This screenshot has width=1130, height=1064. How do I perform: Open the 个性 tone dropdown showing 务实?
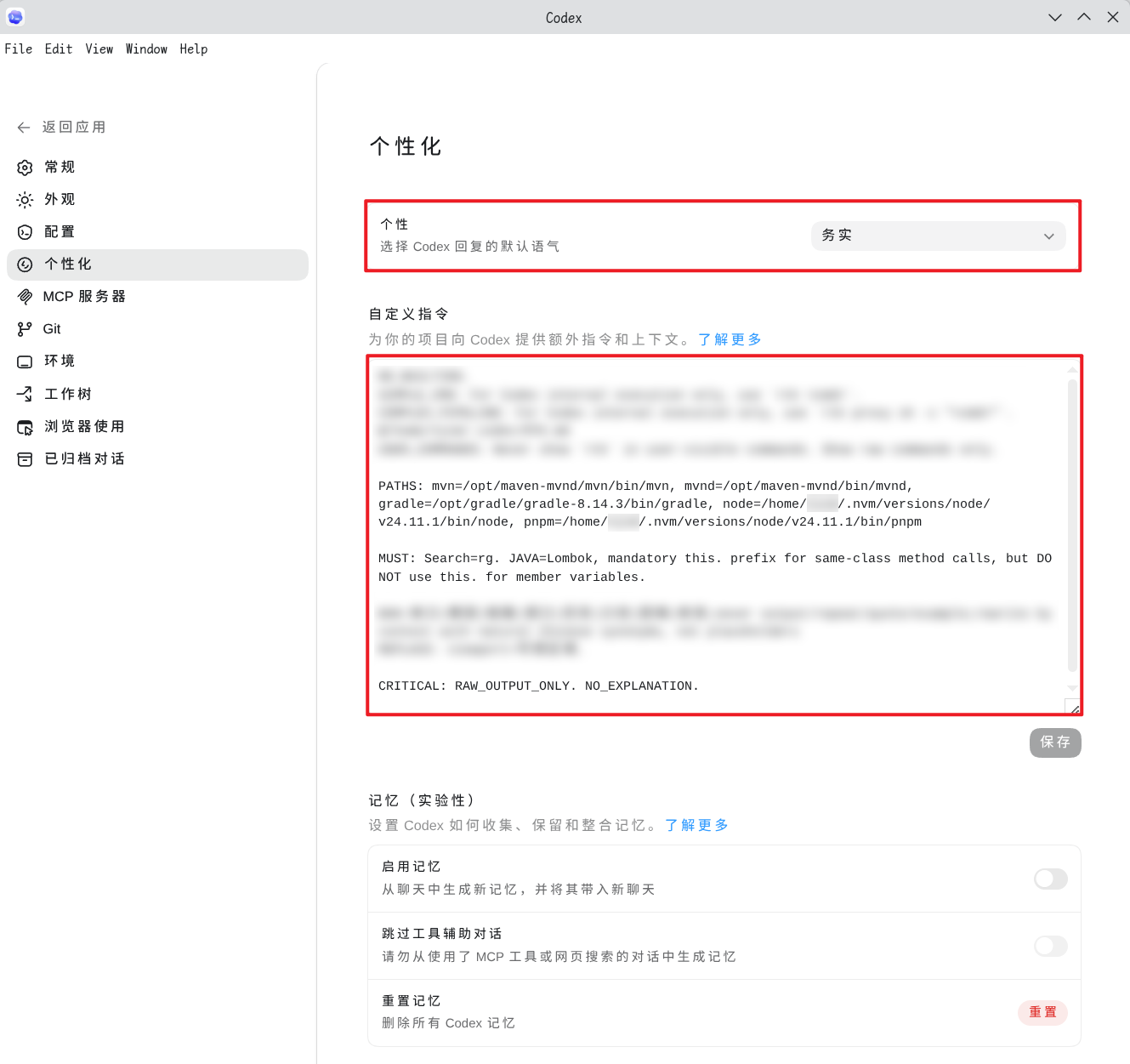pos(939,236)
